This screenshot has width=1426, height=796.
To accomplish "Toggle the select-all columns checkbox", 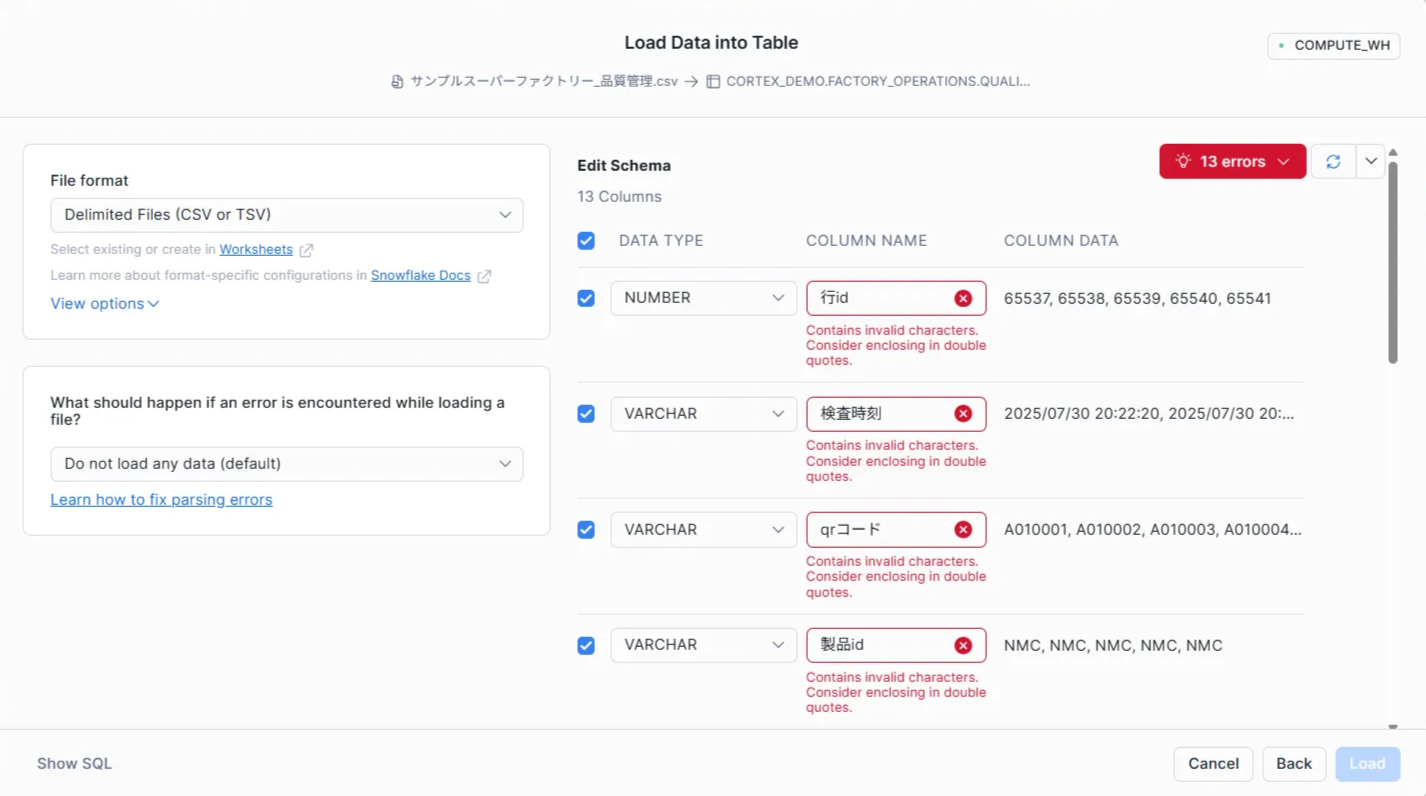I will point(586,241).
